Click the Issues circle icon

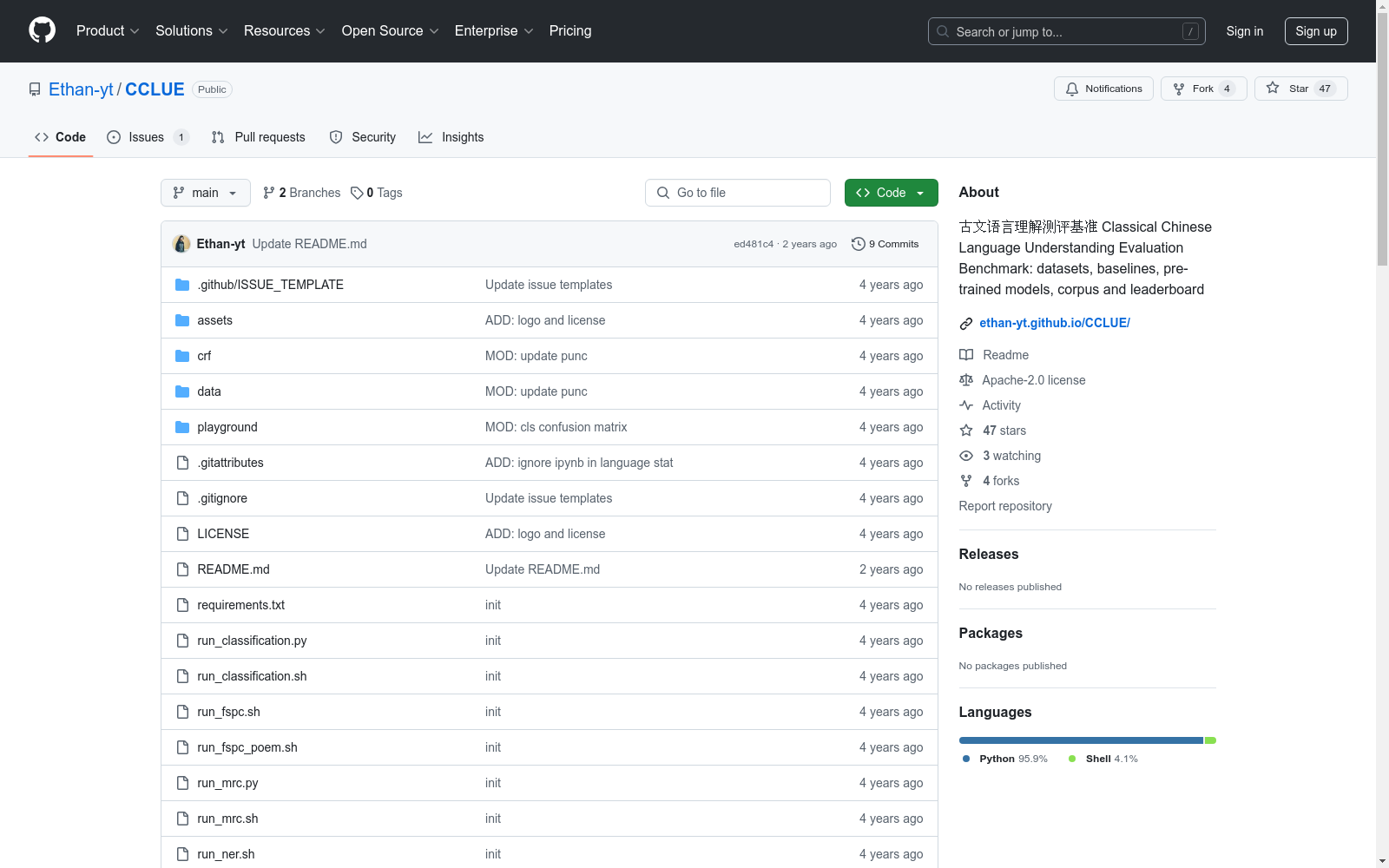coord(114,137)
